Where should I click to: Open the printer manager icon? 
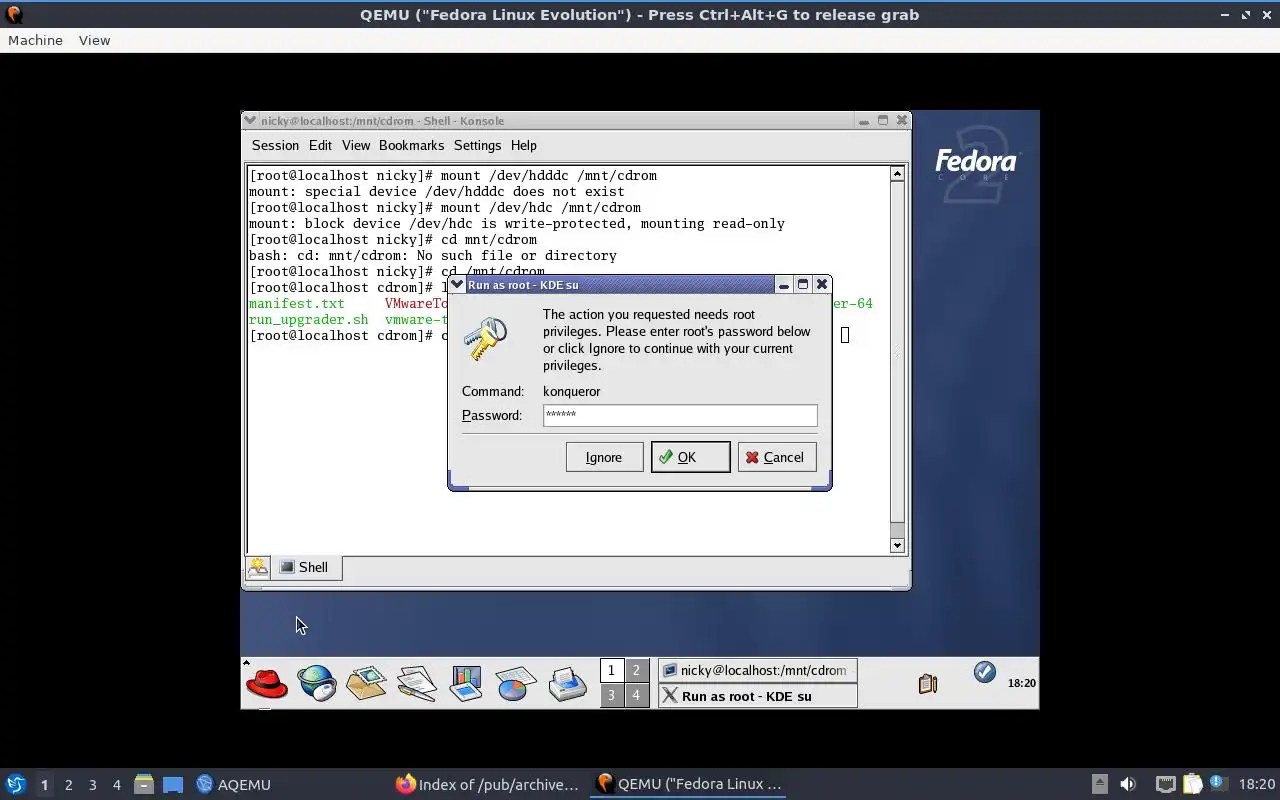coord(567,684)
